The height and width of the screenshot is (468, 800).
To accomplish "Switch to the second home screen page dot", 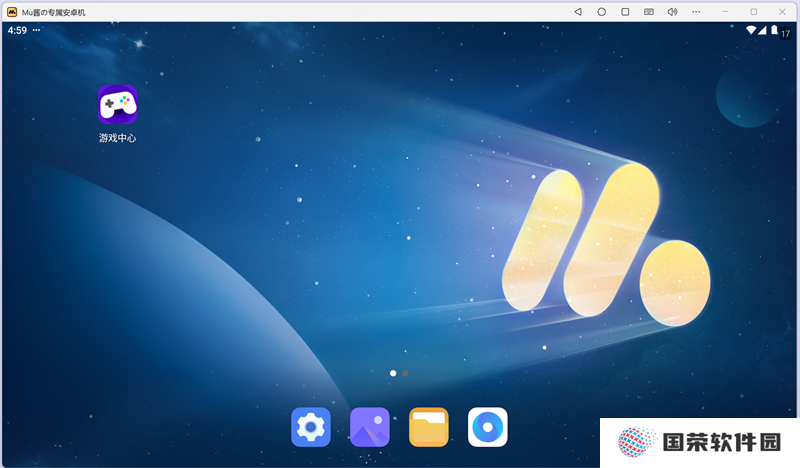I will click(x=405, y=373).
